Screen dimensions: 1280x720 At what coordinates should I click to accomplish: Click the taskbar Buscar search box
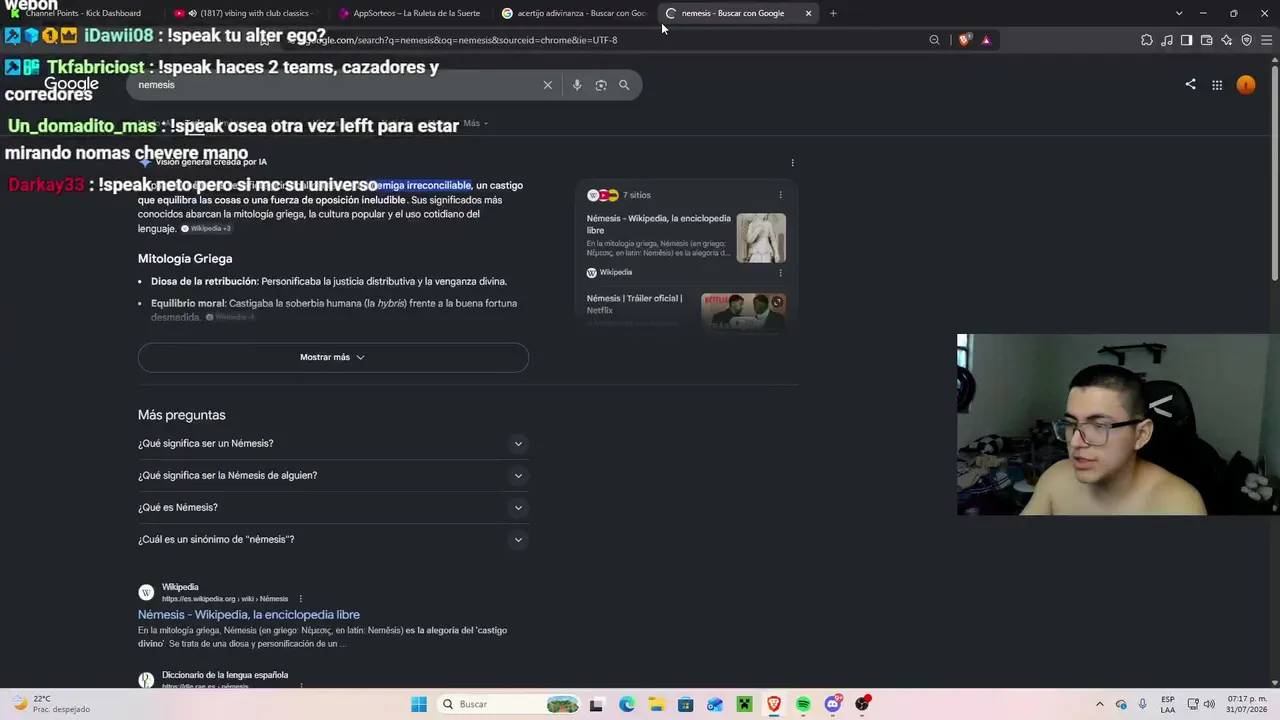coord(509,704)
